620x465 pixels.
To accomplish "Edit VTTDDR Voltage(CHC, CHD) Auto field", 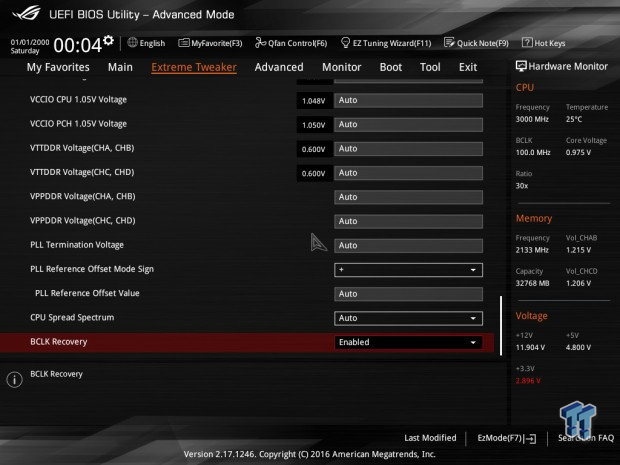I will 408,173.
